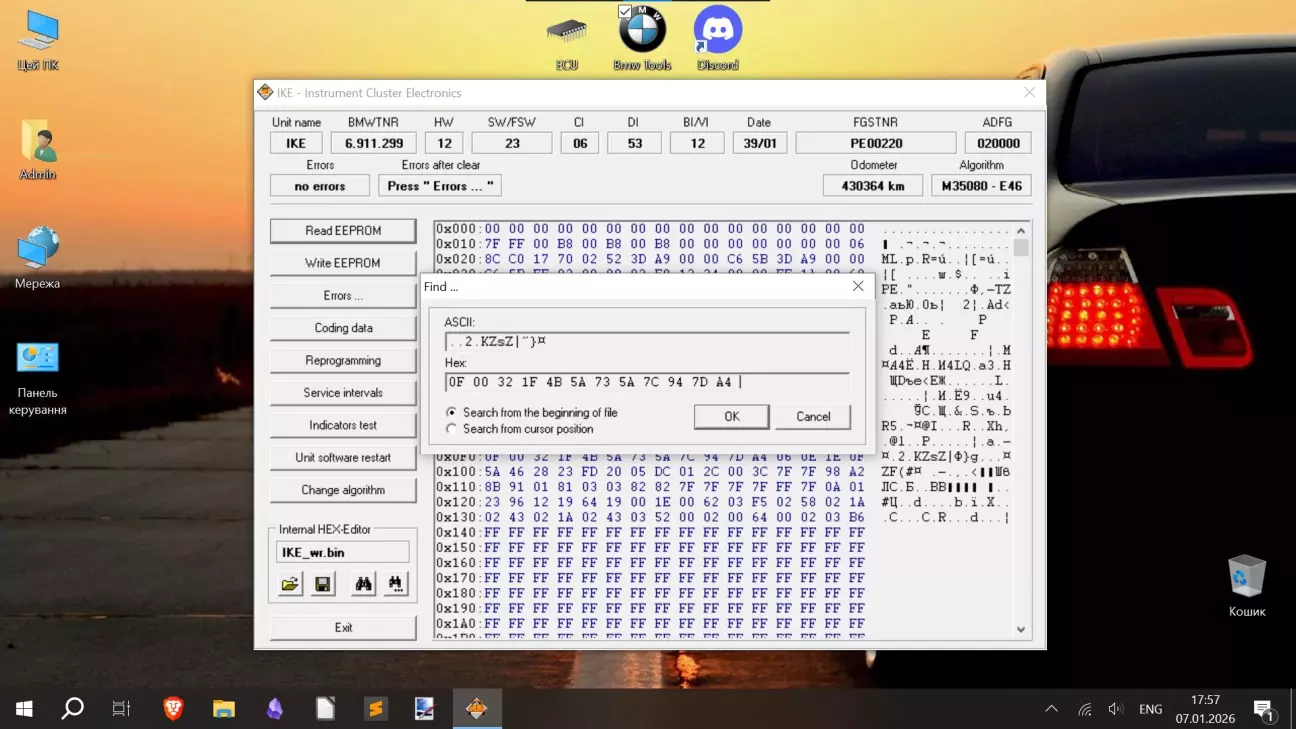Open Sublime Text from the taskbar
The image size is (1296, 729).
[374, 709]
